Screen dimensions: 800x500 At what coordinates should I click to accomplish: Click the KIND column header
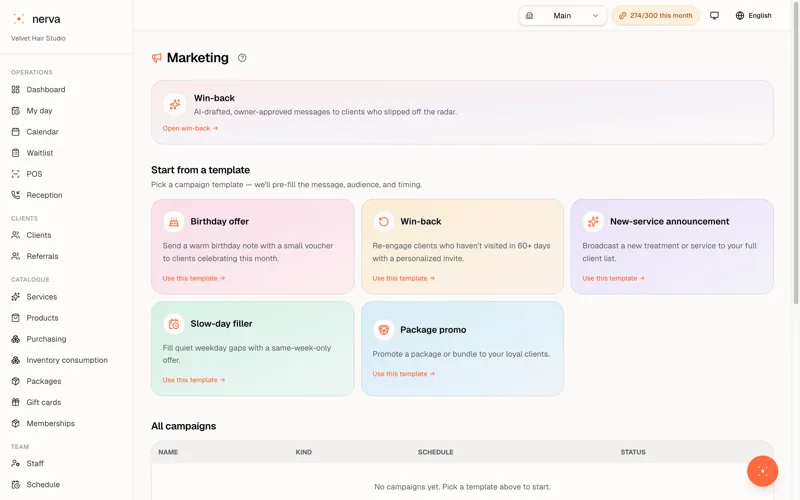point(304,453)
